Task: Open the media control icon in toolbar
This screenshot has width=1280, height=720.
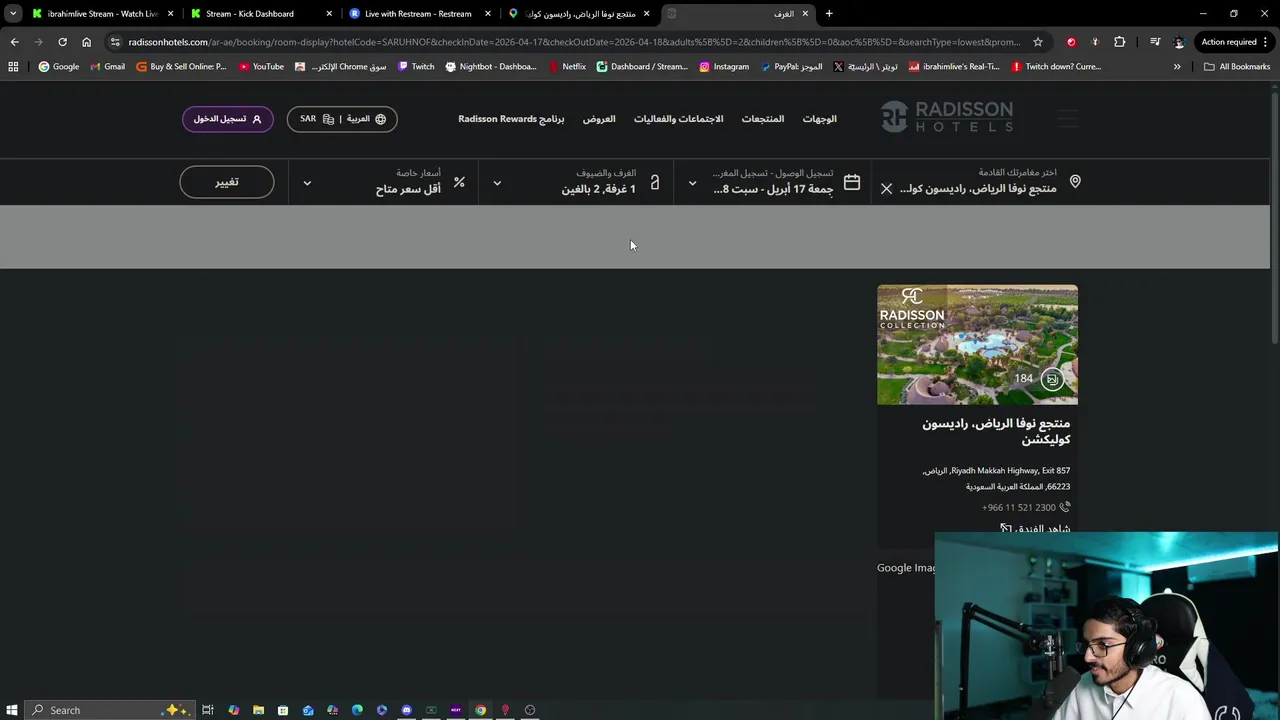Action: [1155, 42]
